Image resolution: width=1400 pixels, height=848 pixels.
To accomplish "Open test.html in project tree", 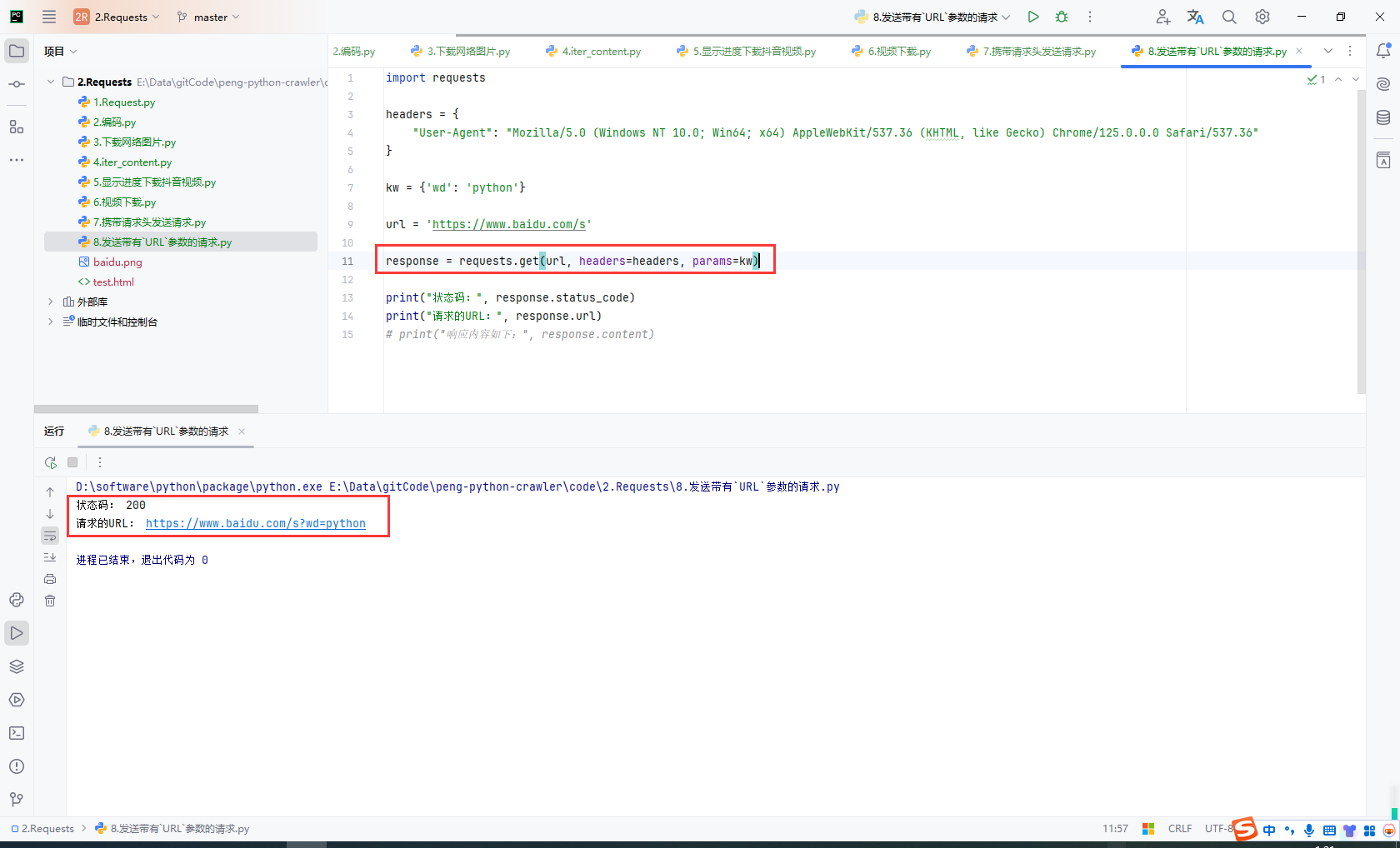I will click(113, 282).
